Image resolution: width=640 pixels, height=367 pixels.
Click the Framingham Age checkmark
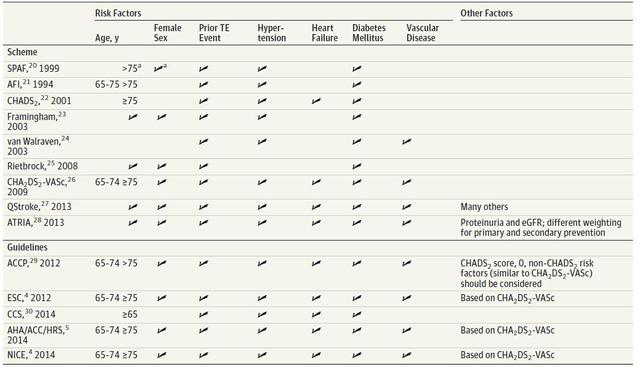pyautogui.click(x=133, y=117)
